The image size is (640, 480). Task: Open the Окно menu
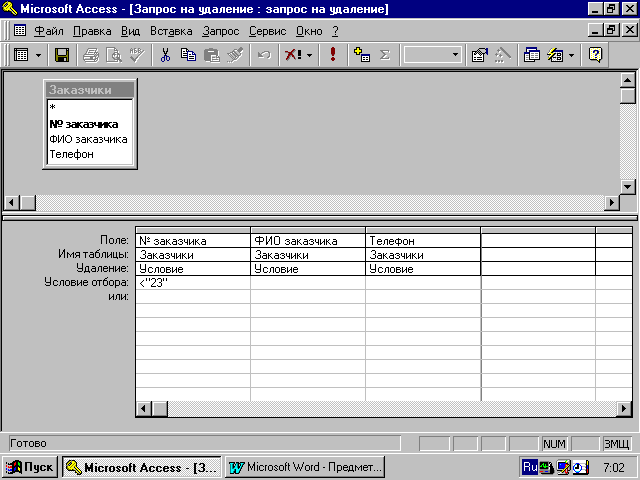(309, 31)
